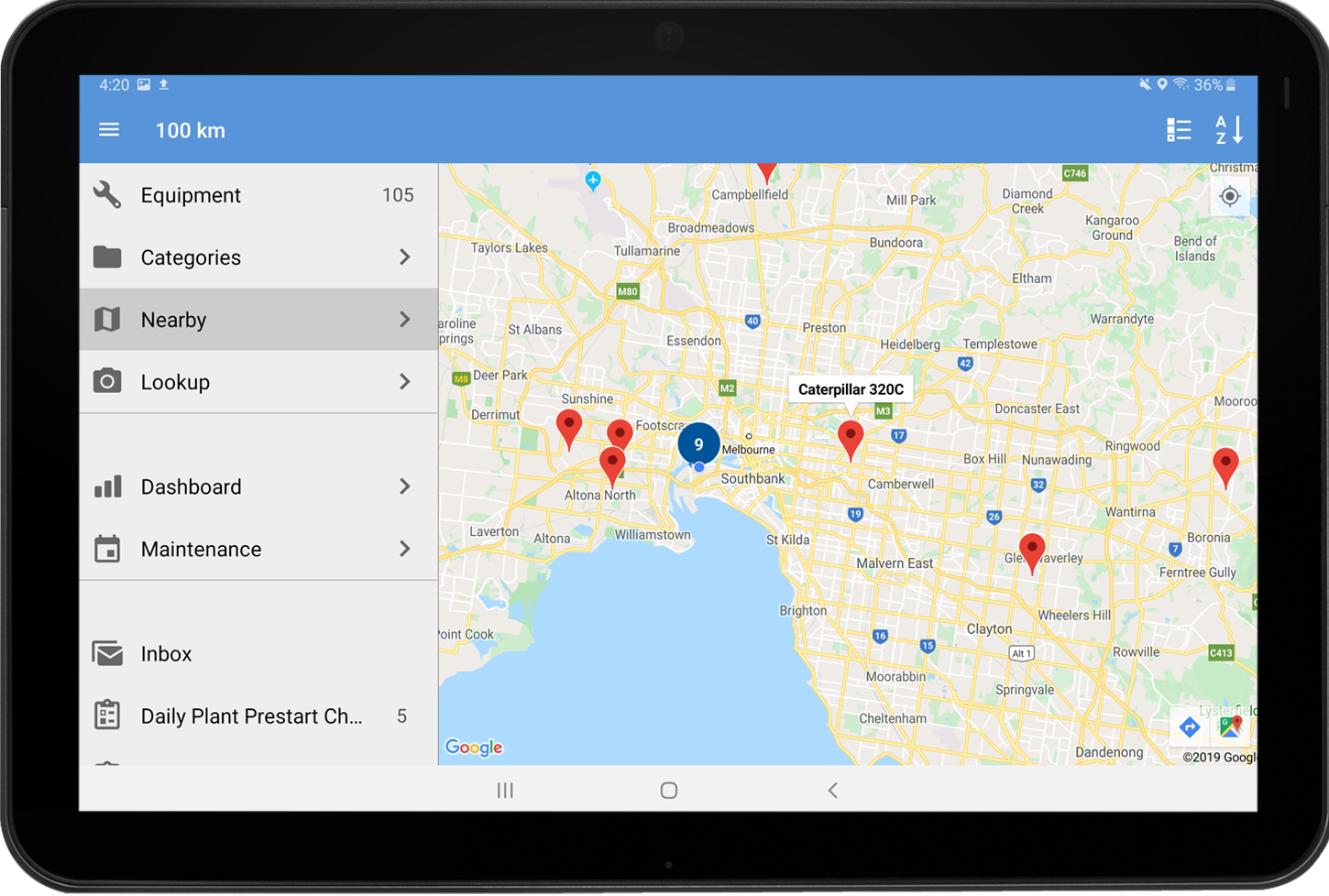1329x896 pixels.
Task: Tap the blue current location dot
Action: coord(699,467)
